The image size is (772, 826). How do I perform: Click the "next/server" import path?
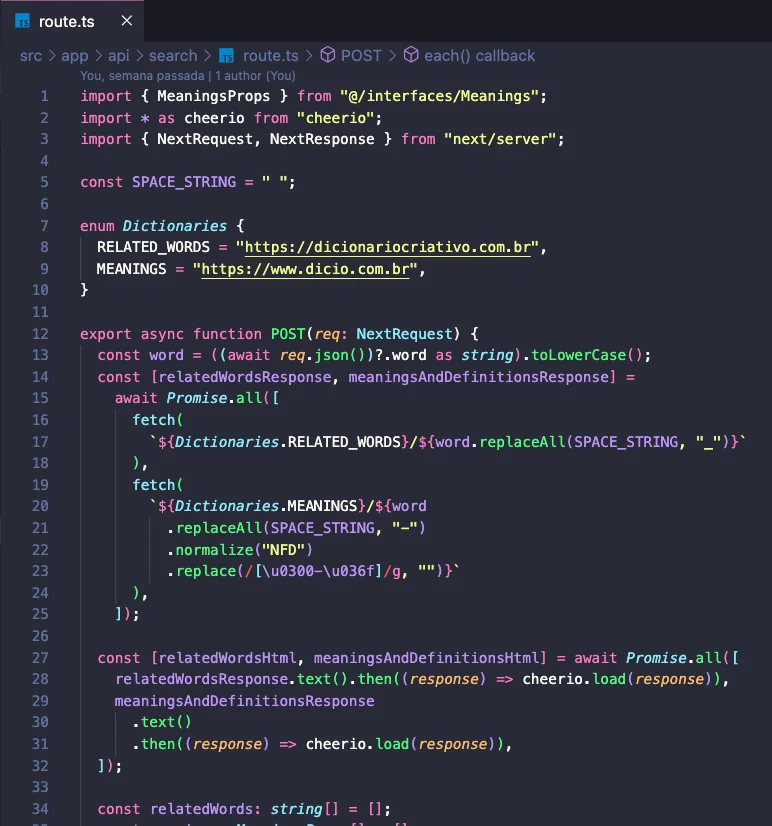(500, 139)
